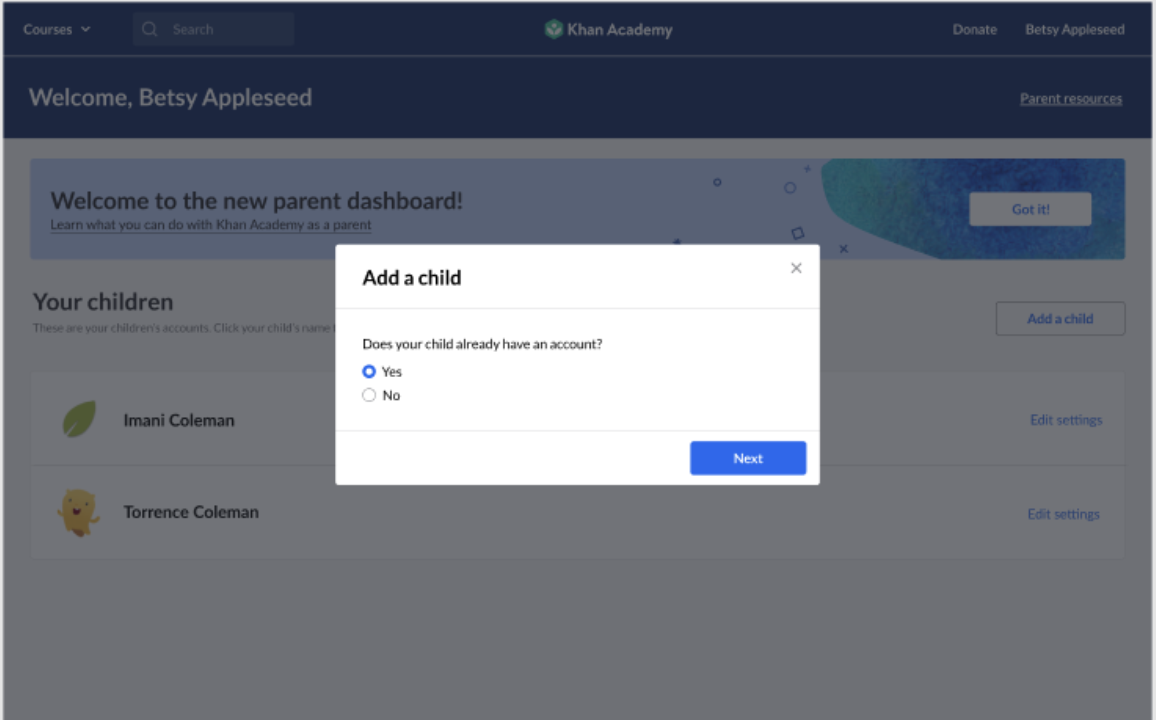
Task: Click the Khan Academy leaf logo icon
Action: 553,29
